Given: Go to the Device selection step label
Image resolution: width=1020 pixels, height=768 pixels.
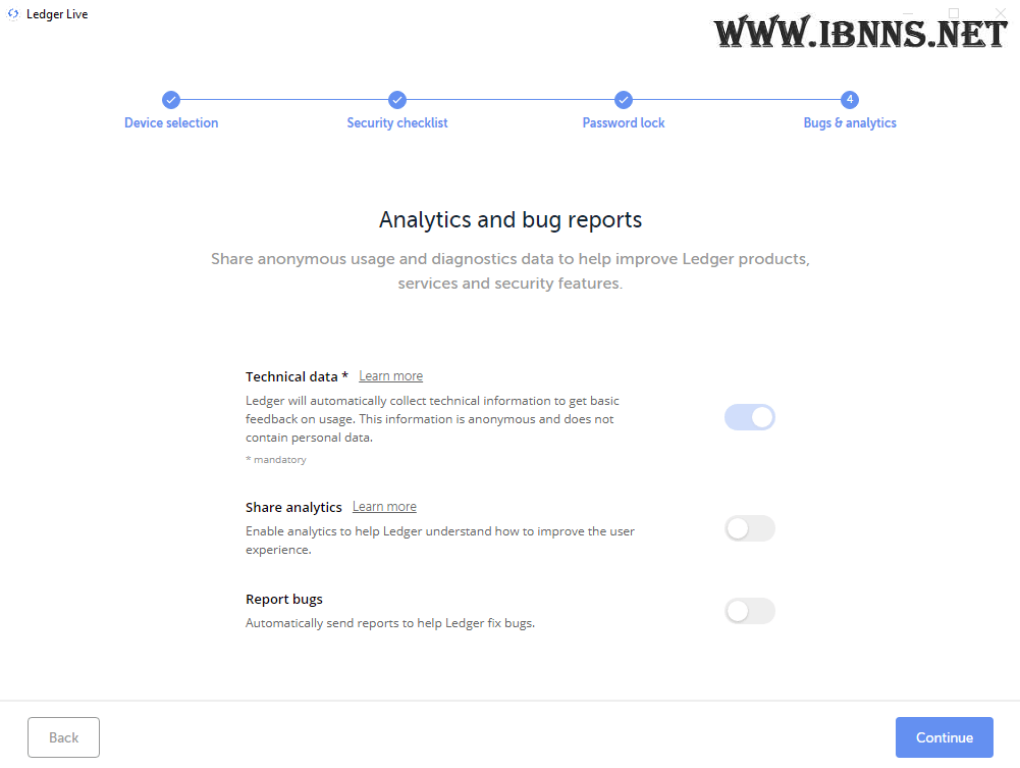Looking at the screenshot, I should coord(171,123).
